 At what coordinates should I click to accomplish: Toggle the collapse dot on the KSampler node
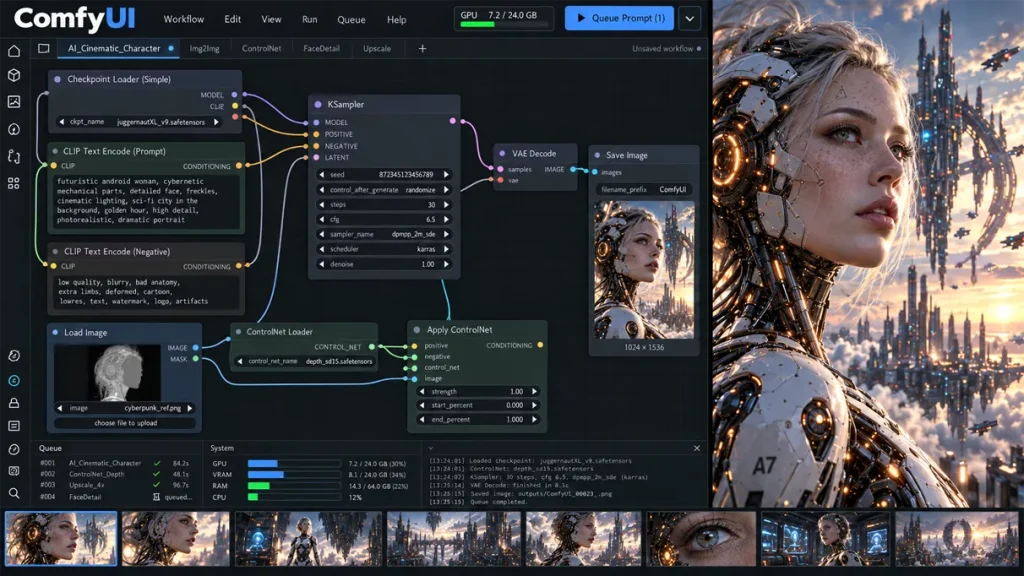[318, 104]
